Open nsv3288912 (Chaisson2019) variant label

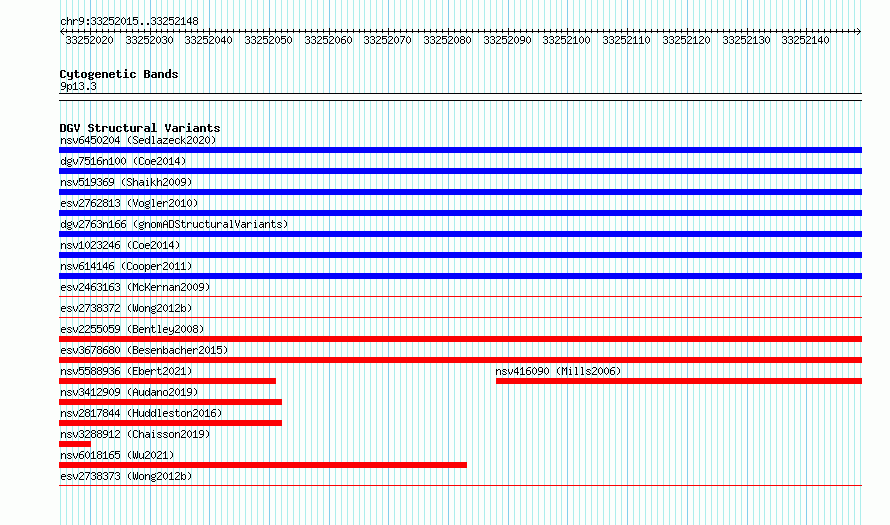pos(135,434)
